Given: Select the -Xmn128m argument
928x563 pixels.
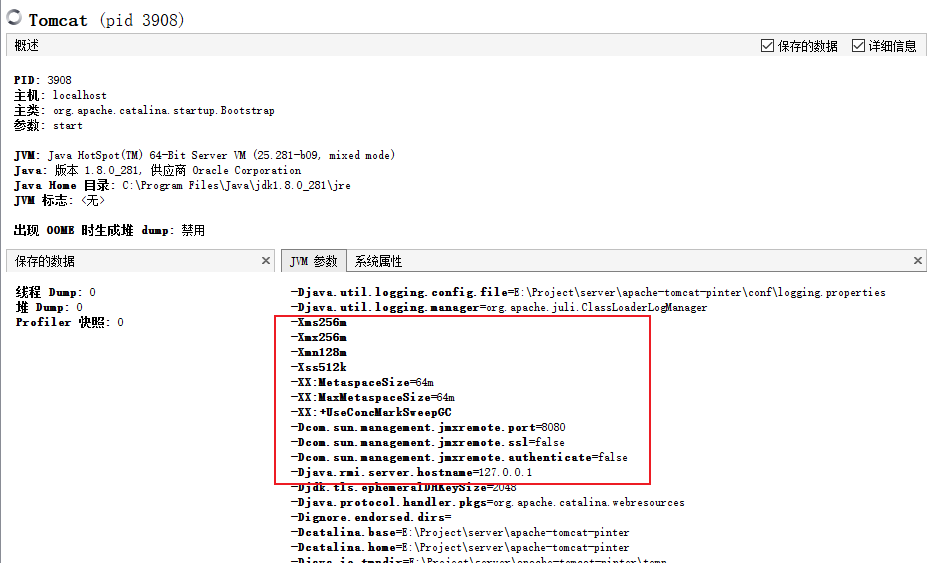Looking at the screenshot, I should coord(318,352).
